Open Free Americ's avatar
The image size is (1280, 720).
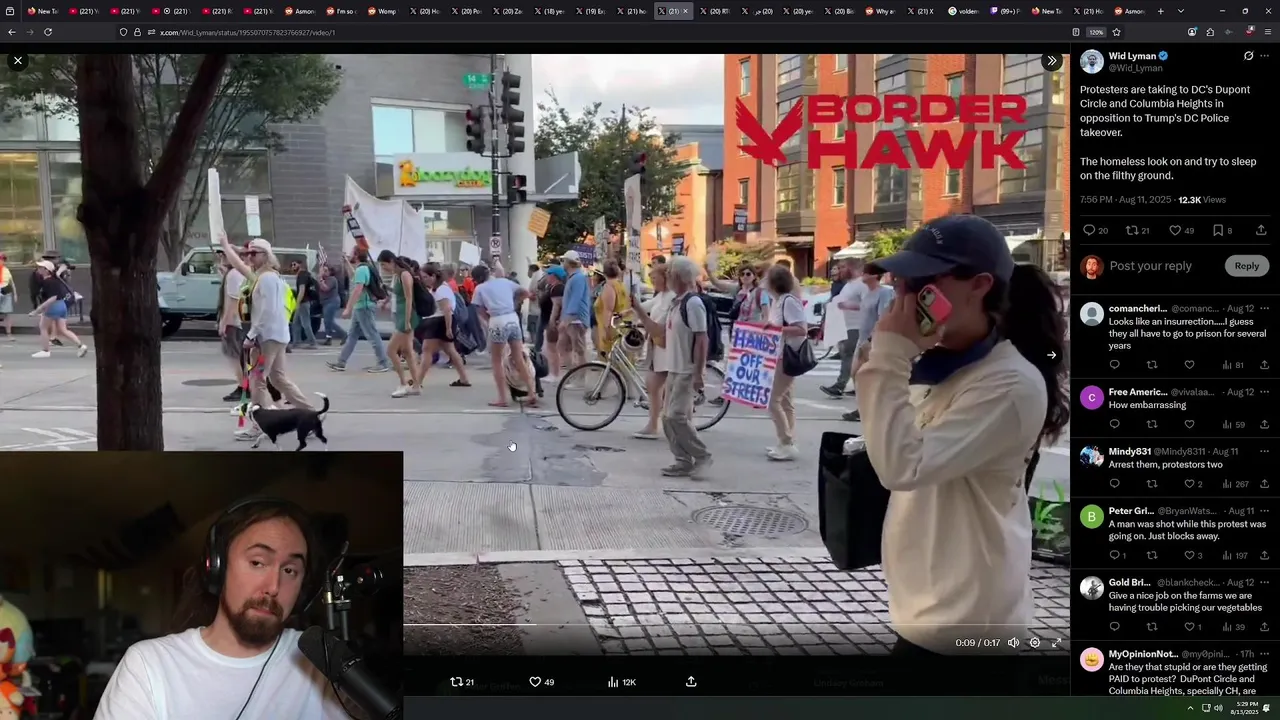tap(1092, 397)
